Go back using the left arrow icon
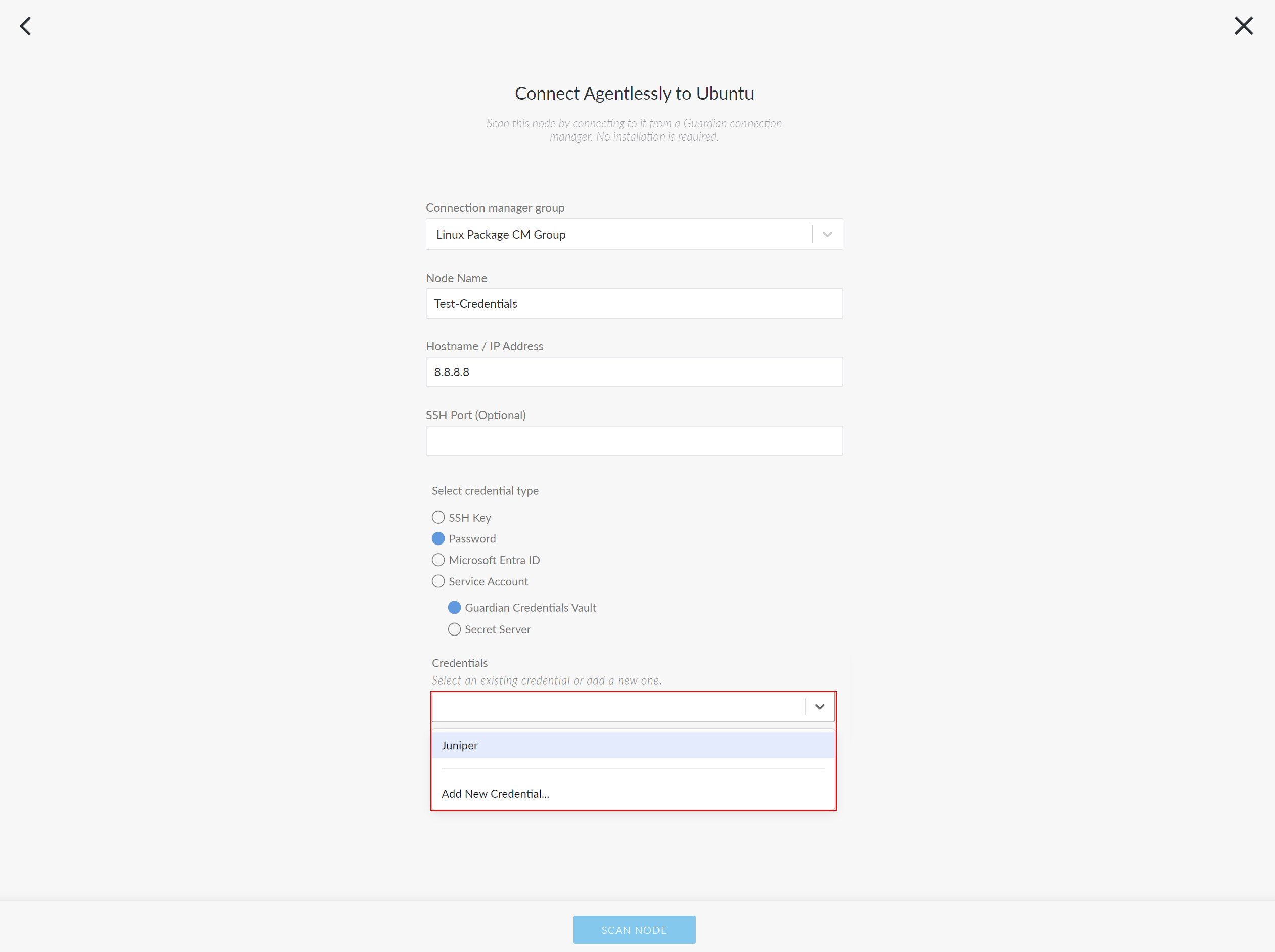Screen dimensions: 1275x952 25,26
